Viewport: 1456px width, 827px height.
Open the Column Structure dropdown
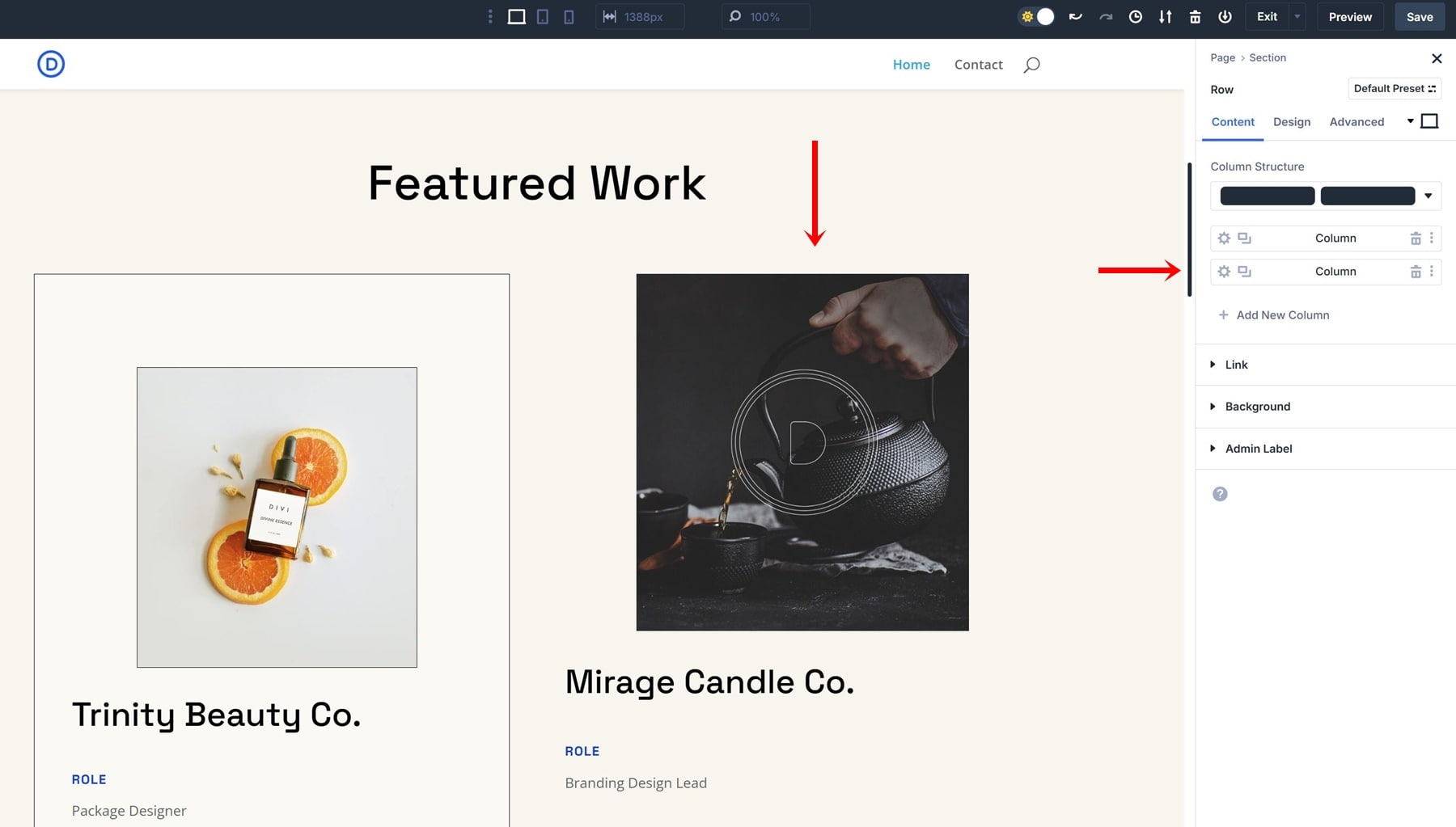click(1428, 196)
